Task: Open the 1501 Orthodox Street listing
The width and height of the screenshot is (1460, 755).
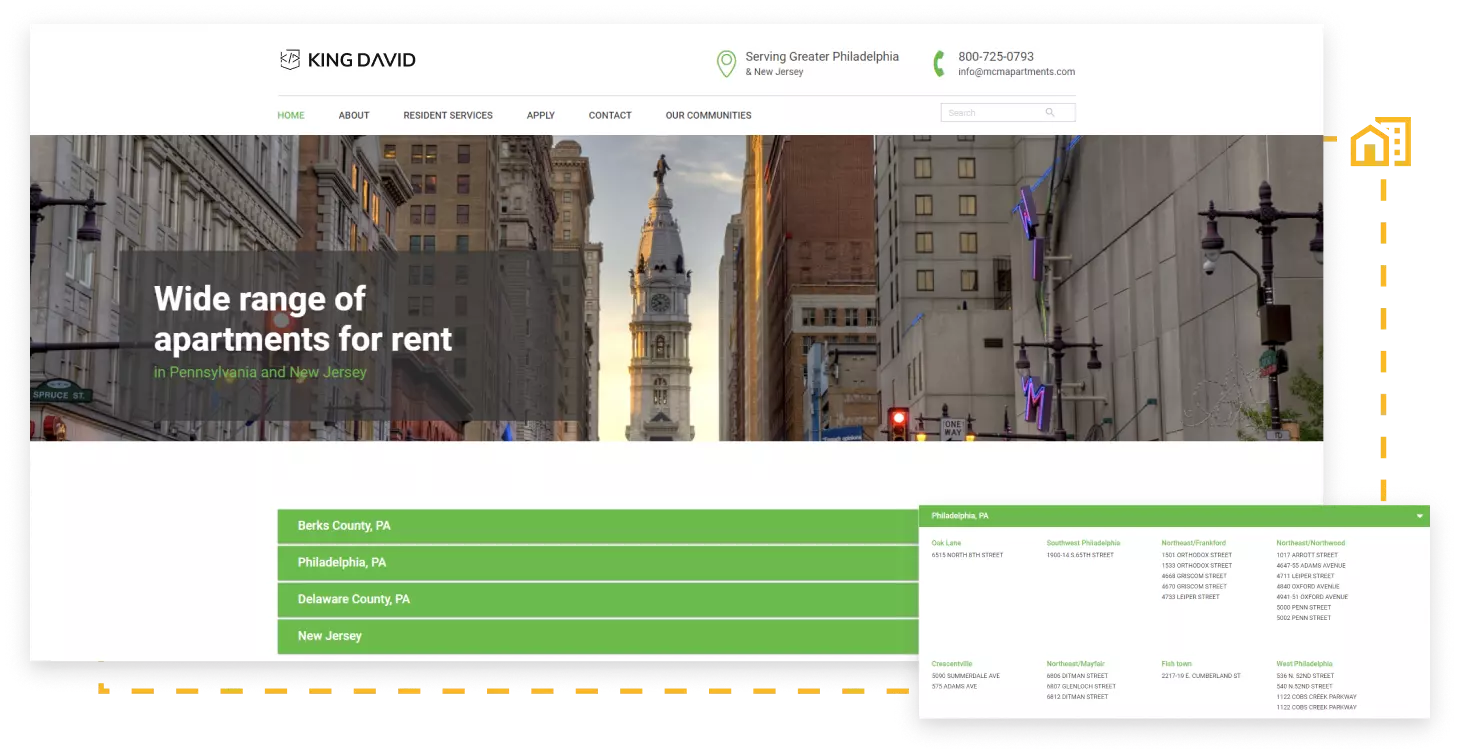Action: (x=1196, y=555)
